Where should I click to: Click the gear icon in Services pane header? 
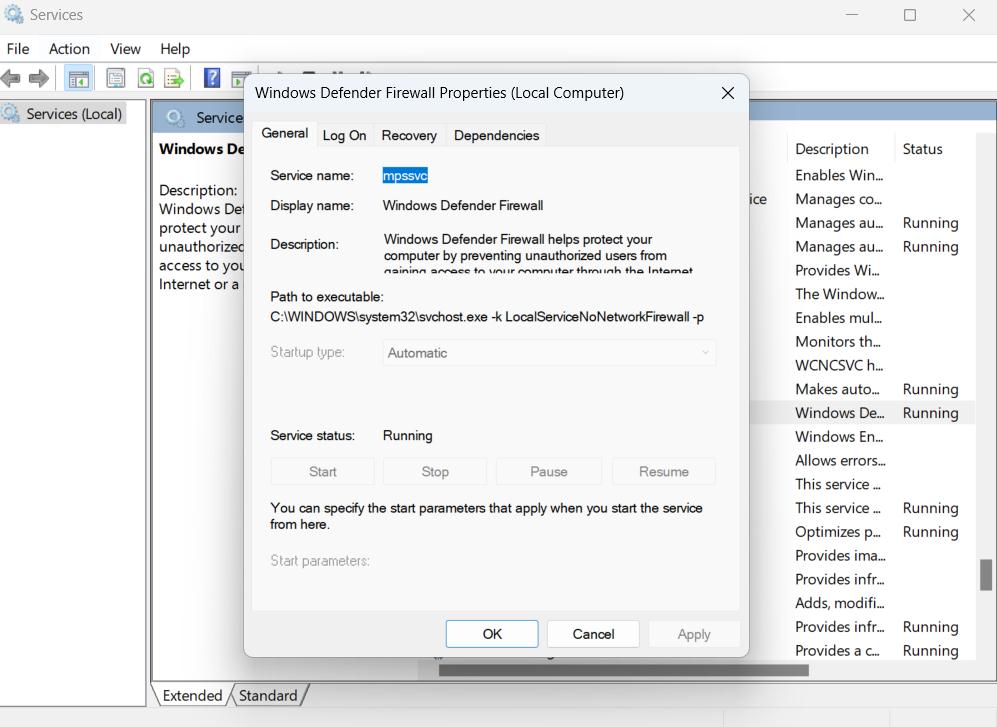(174, 118)
